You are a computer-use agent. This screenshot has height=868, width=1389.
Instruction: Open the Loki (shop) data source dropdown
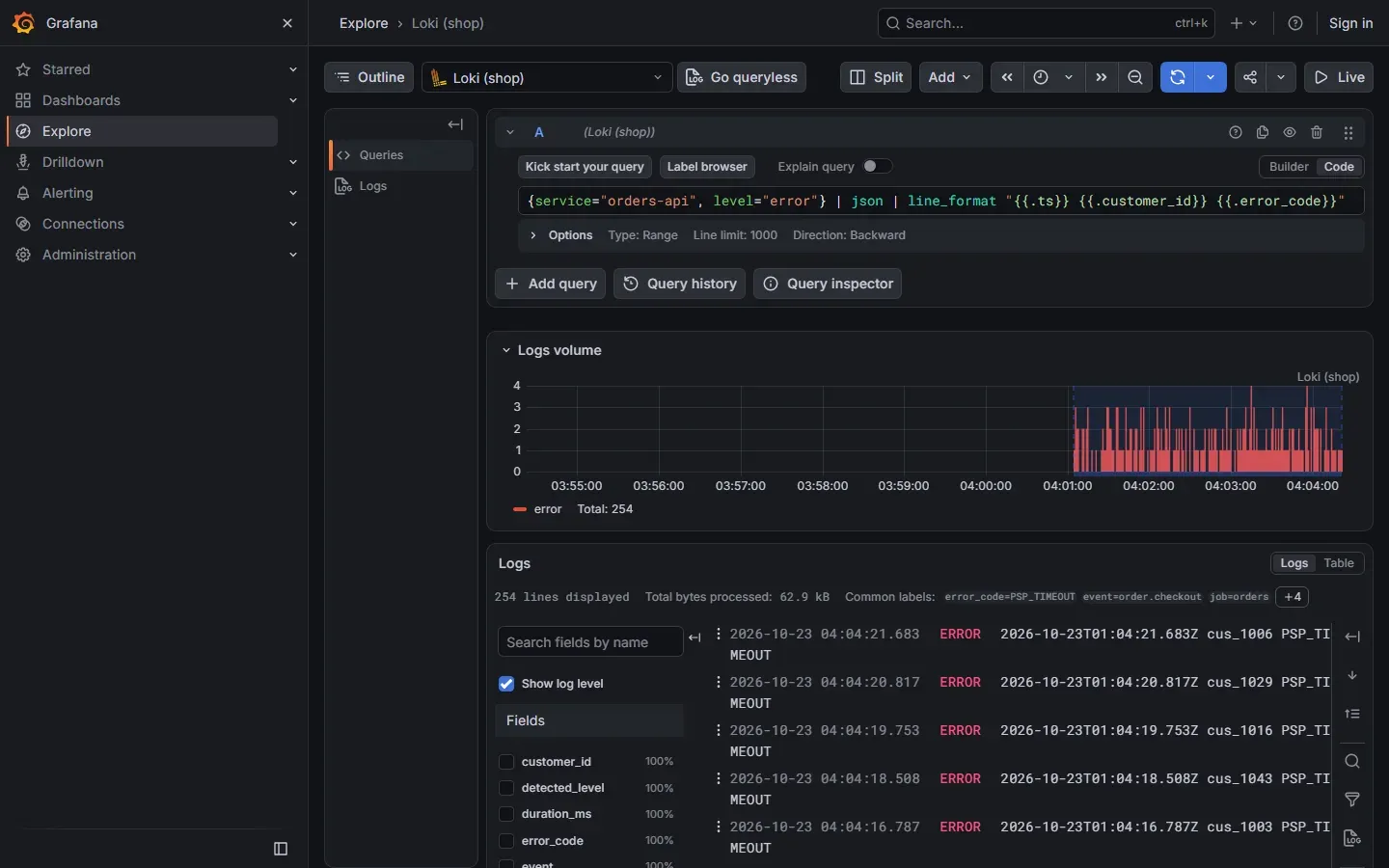click(x=547, y=77)
